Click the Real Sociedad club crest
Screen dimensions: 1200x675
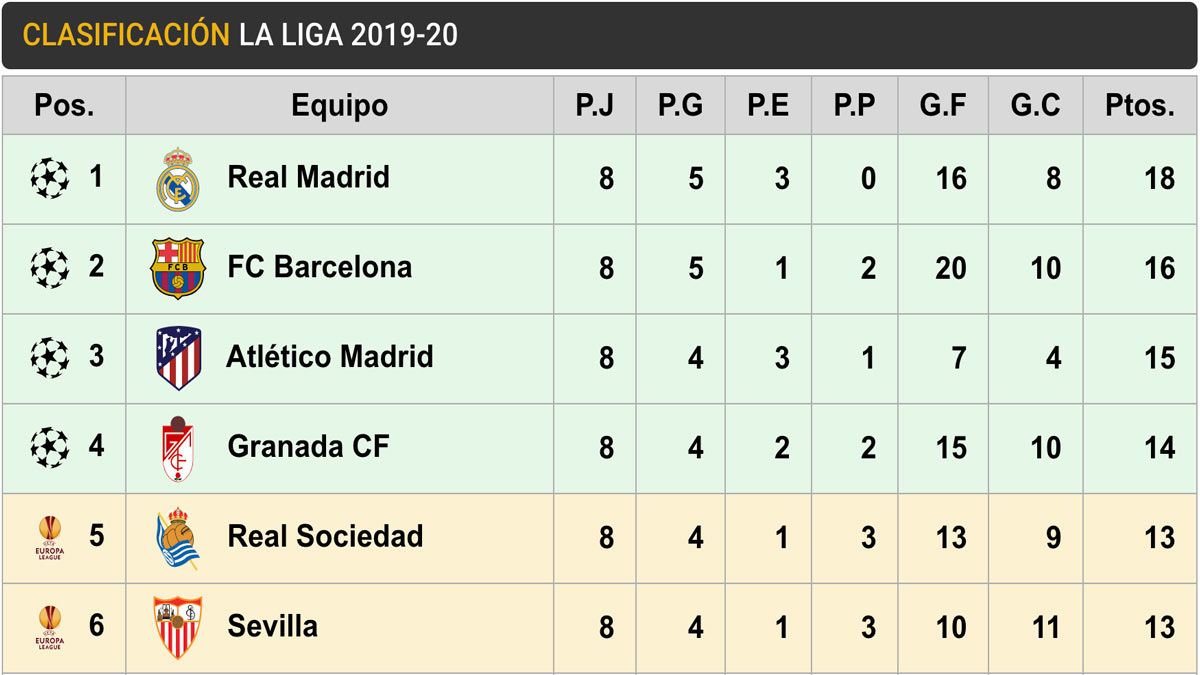click(x=178, y=538)
